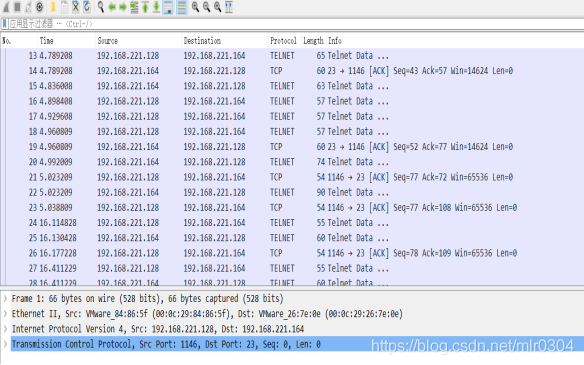Go forward to next packet arrow

pos(123,7)
